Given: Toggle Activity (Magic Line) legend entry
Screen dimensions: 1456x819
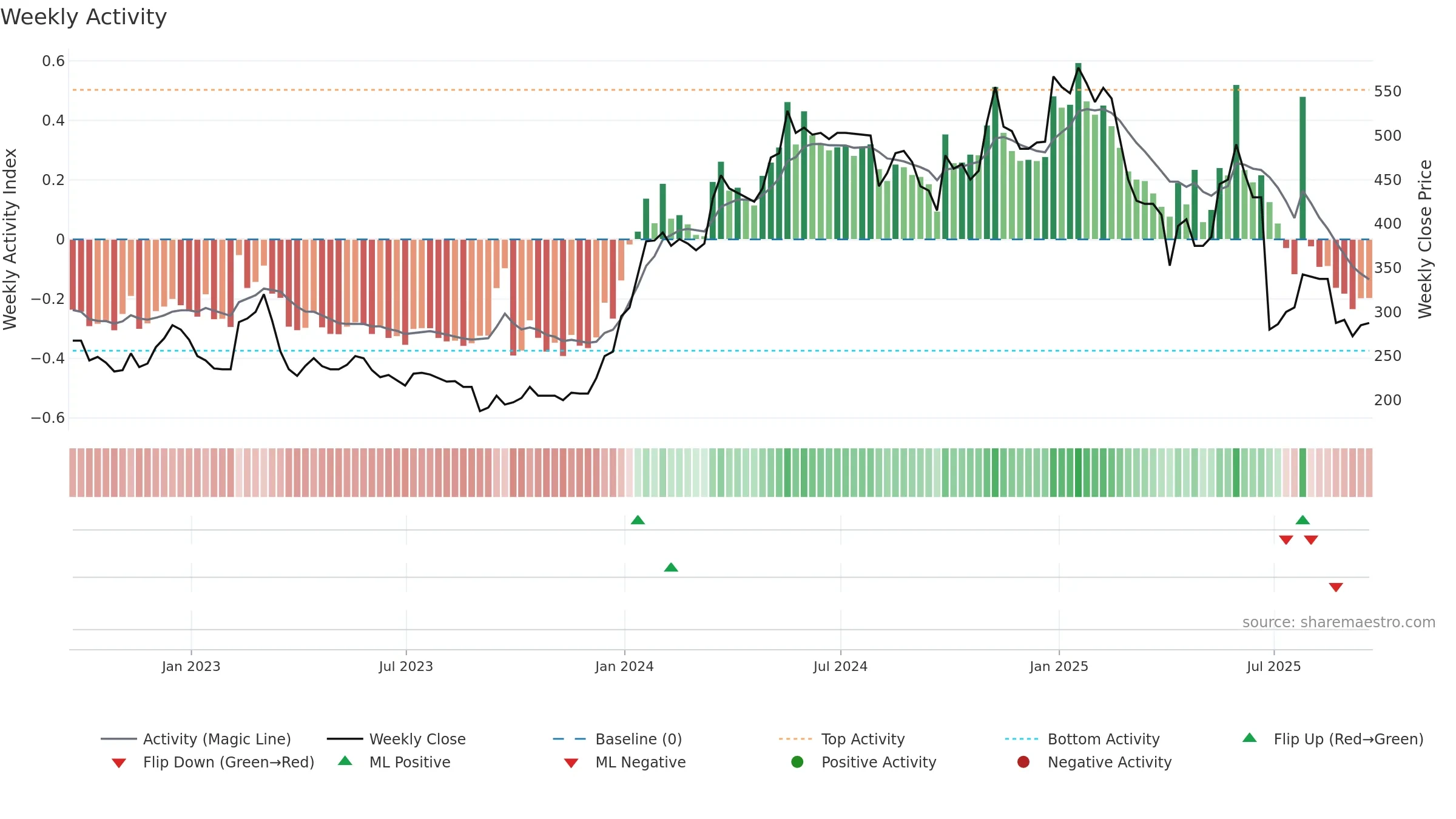Looking at the screenshot, I should (x=196, y=739).
